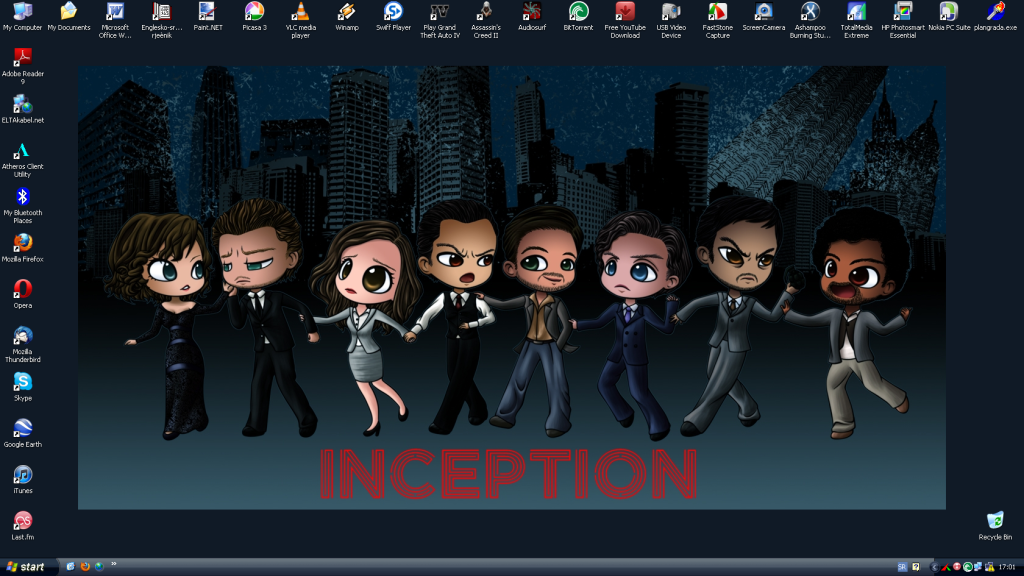Select the iTunes desktop shortcut
The image size is (1024, 576).
(22, 480)
